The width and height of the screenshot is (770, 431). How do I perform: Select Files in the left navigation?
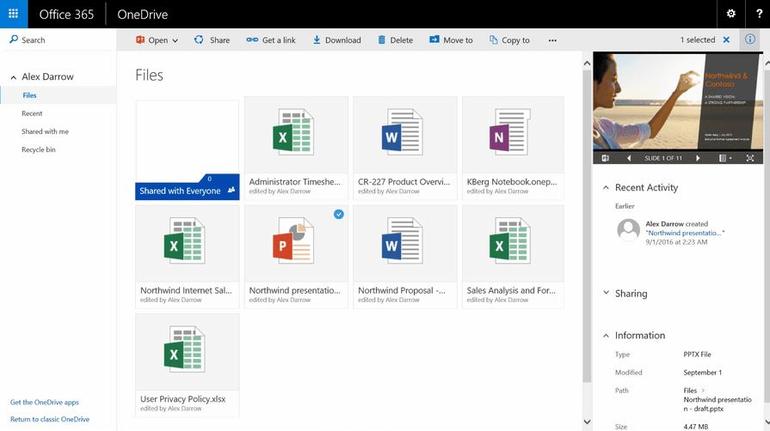tap(58, 95)
